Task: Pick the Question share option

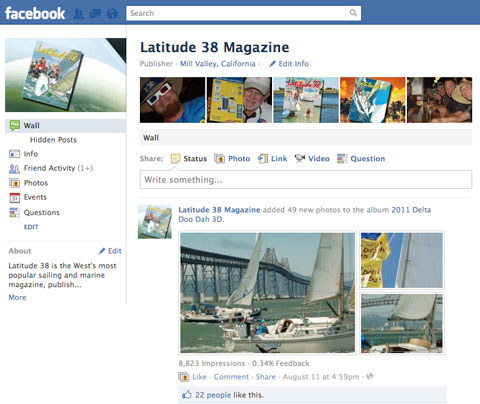Action: [x=361, y=159]
